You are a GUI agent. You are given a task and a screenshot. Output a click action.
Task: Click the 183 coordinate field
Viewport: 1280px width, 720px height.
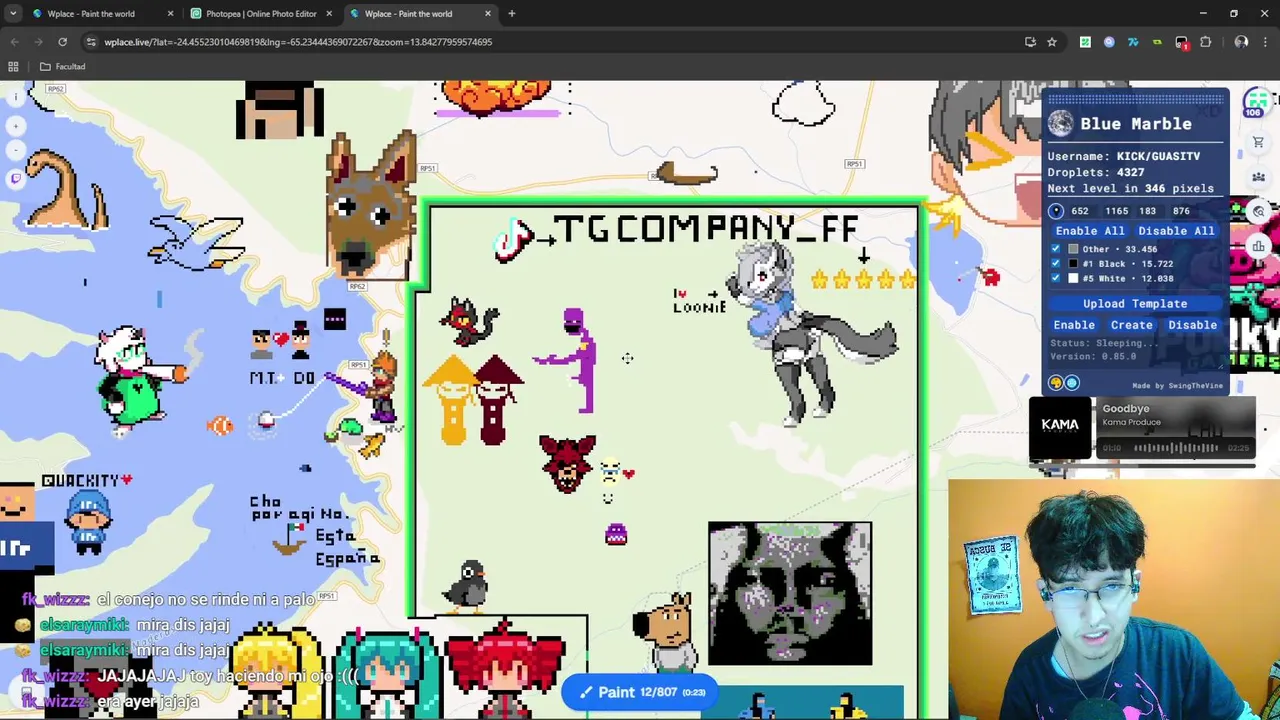point(1147,211)
